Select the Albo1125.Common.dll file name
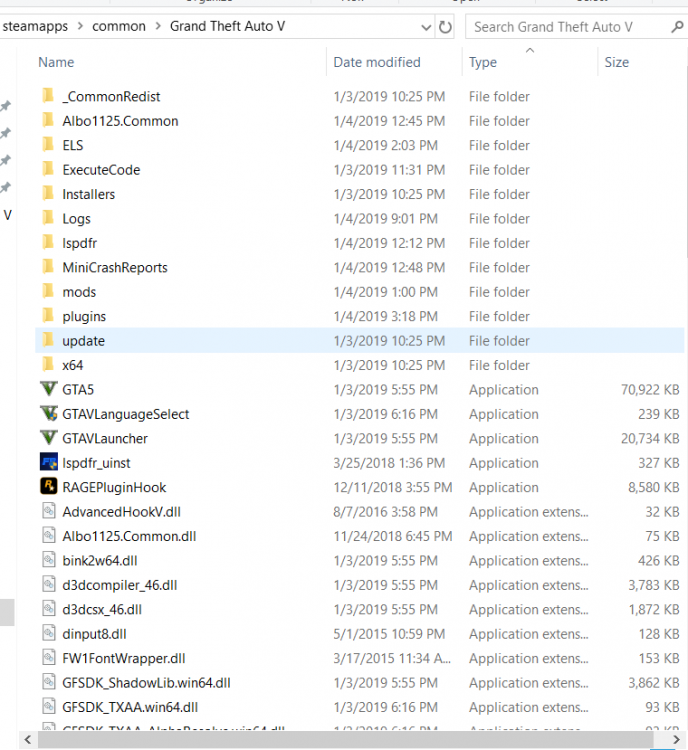 129,536
